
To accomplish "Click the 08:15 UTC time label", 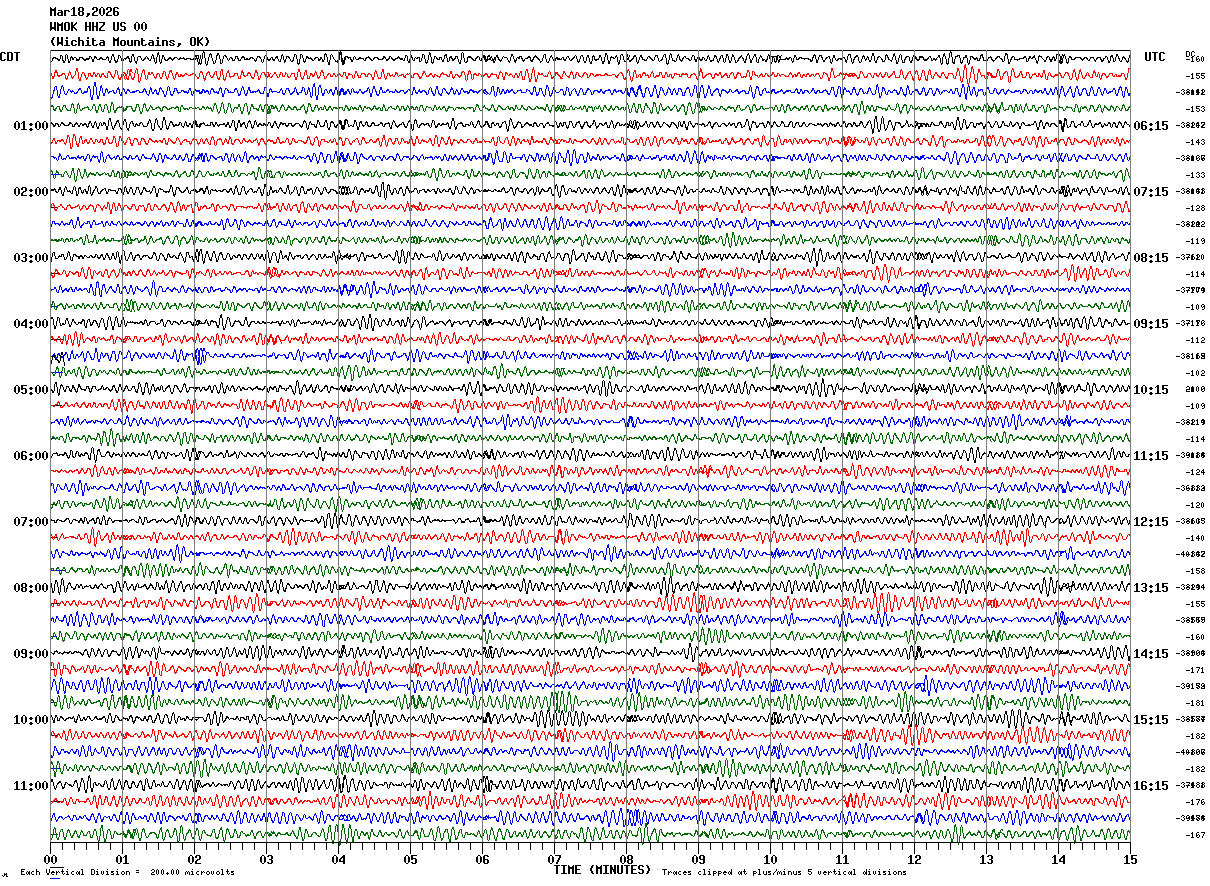I will pyautogui.click(x=1151, y=258).
